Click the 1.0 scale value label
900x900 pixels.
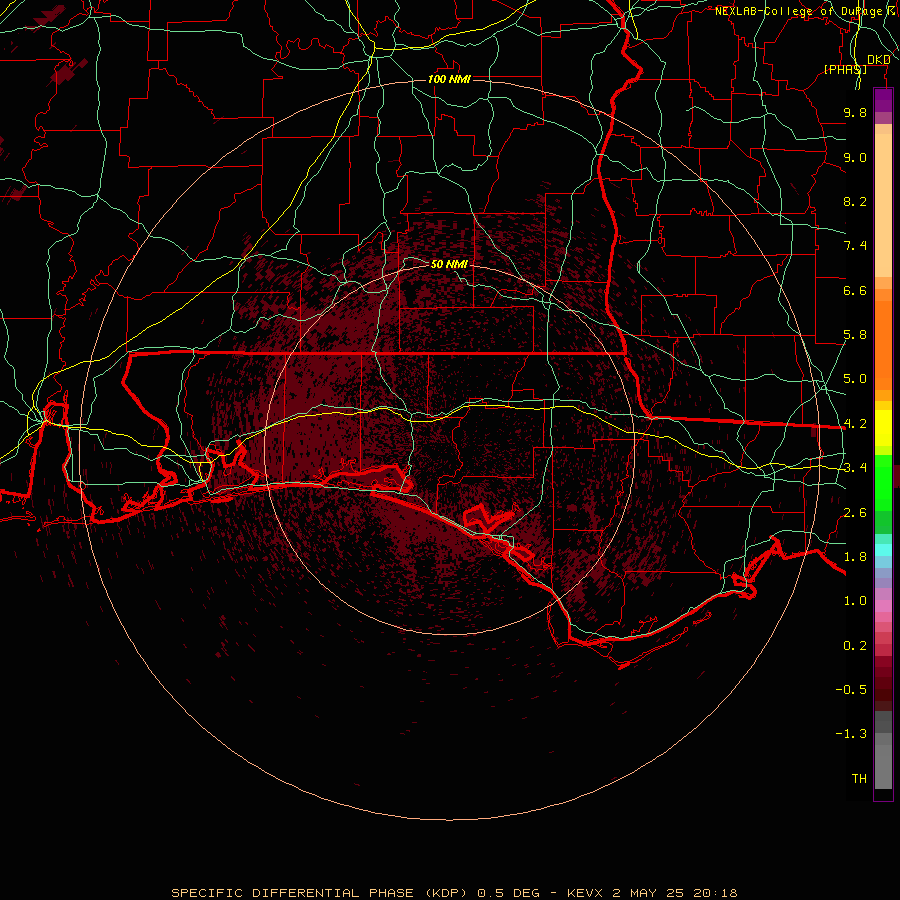(x=855, y=601)
